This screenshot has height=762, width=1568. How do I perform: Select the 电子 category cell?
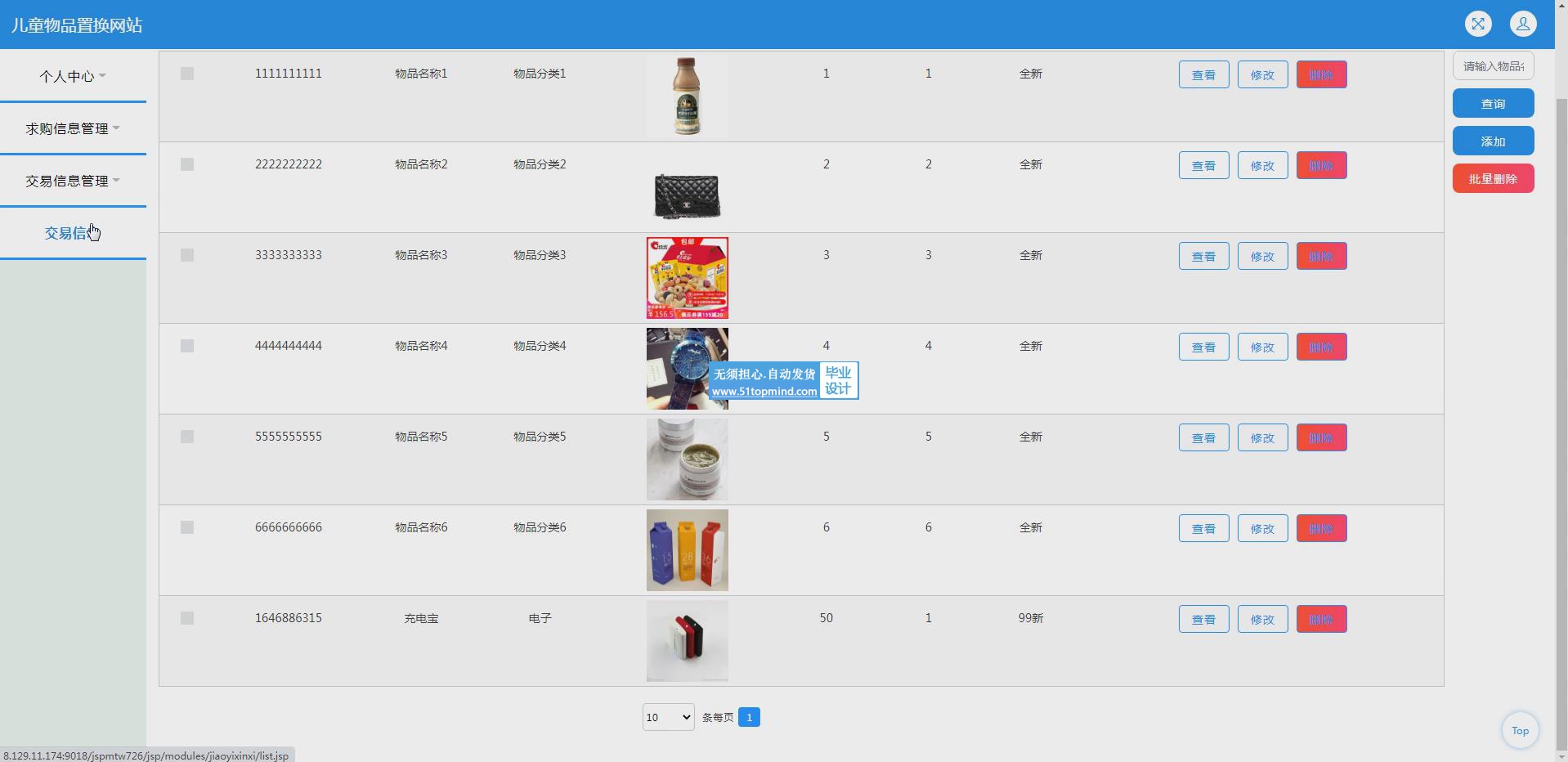540,618
